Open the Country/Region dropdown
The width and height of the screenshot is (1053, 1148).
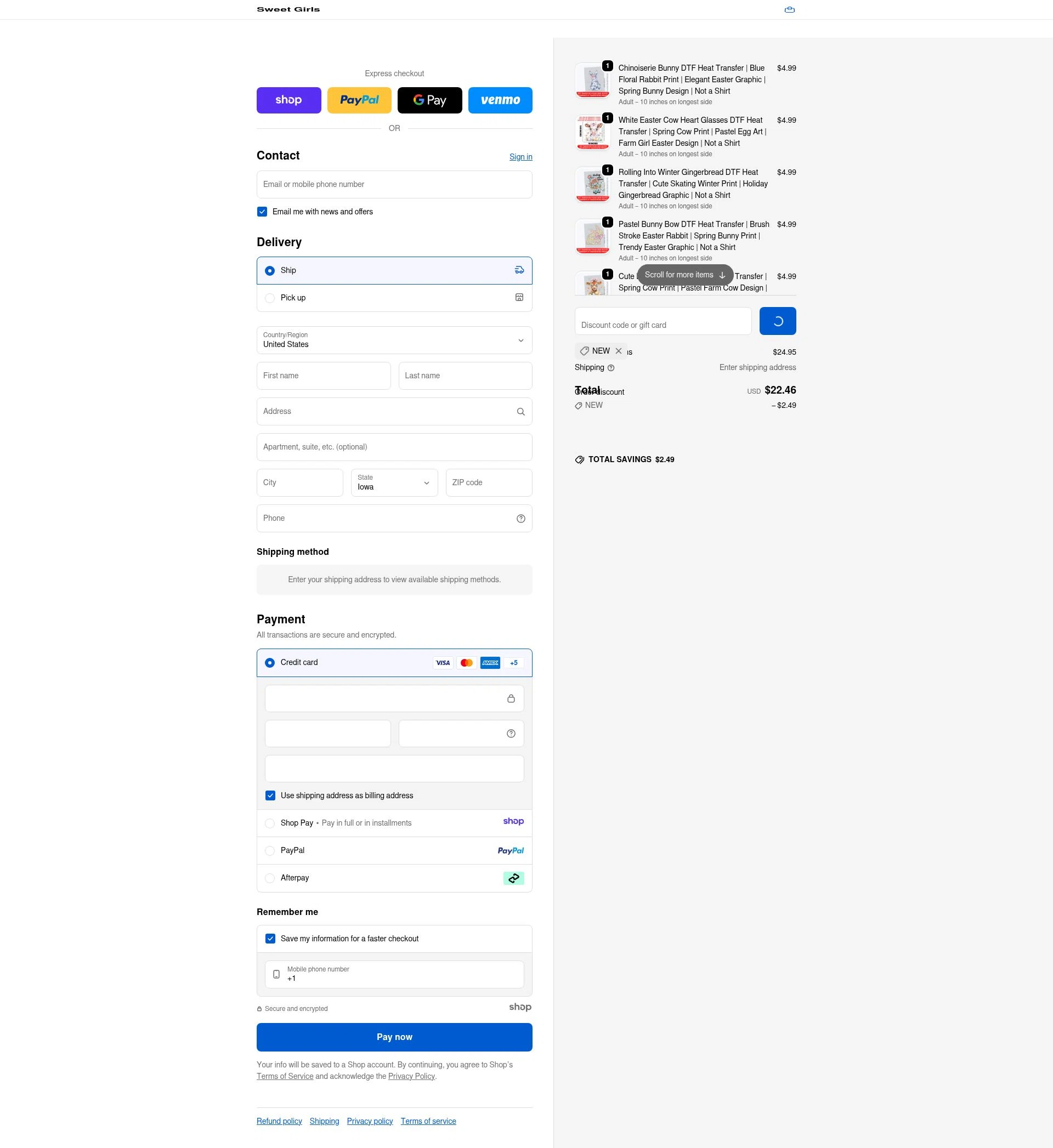click(394, 340)
